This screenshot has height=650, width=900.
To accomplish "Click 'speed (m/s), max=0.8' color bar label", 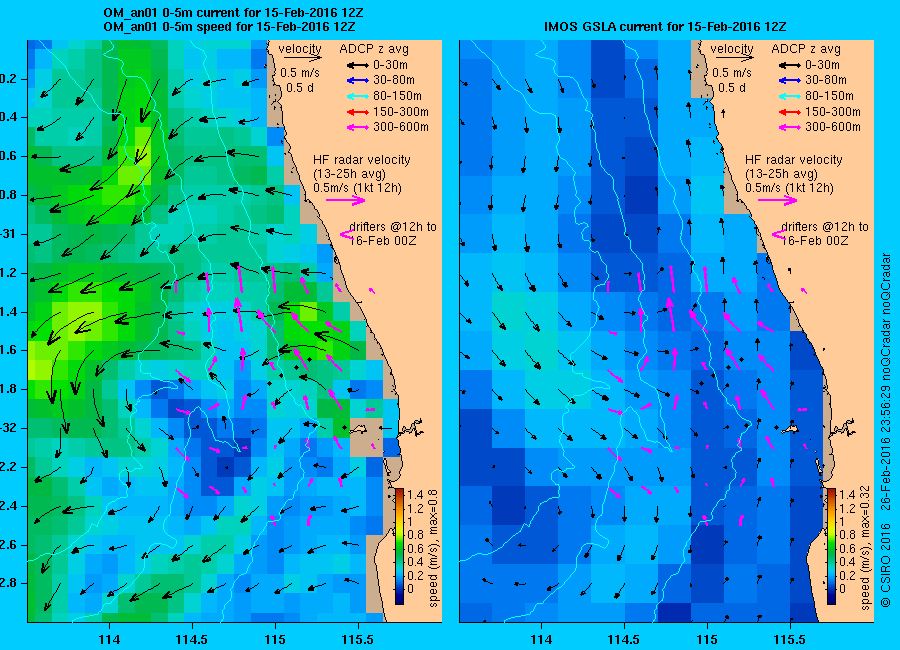I will pos(433,549).
